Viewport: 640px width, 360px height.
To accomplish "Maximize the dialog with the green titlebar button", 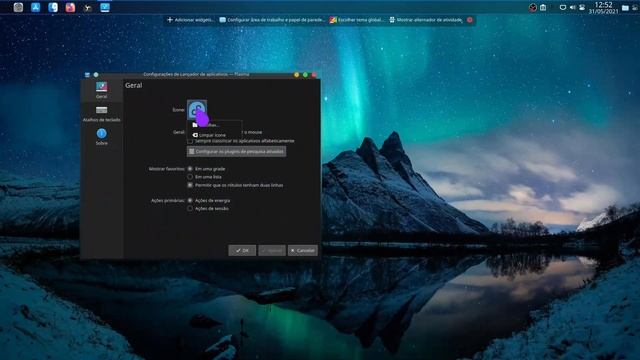I will pos(305,75).
